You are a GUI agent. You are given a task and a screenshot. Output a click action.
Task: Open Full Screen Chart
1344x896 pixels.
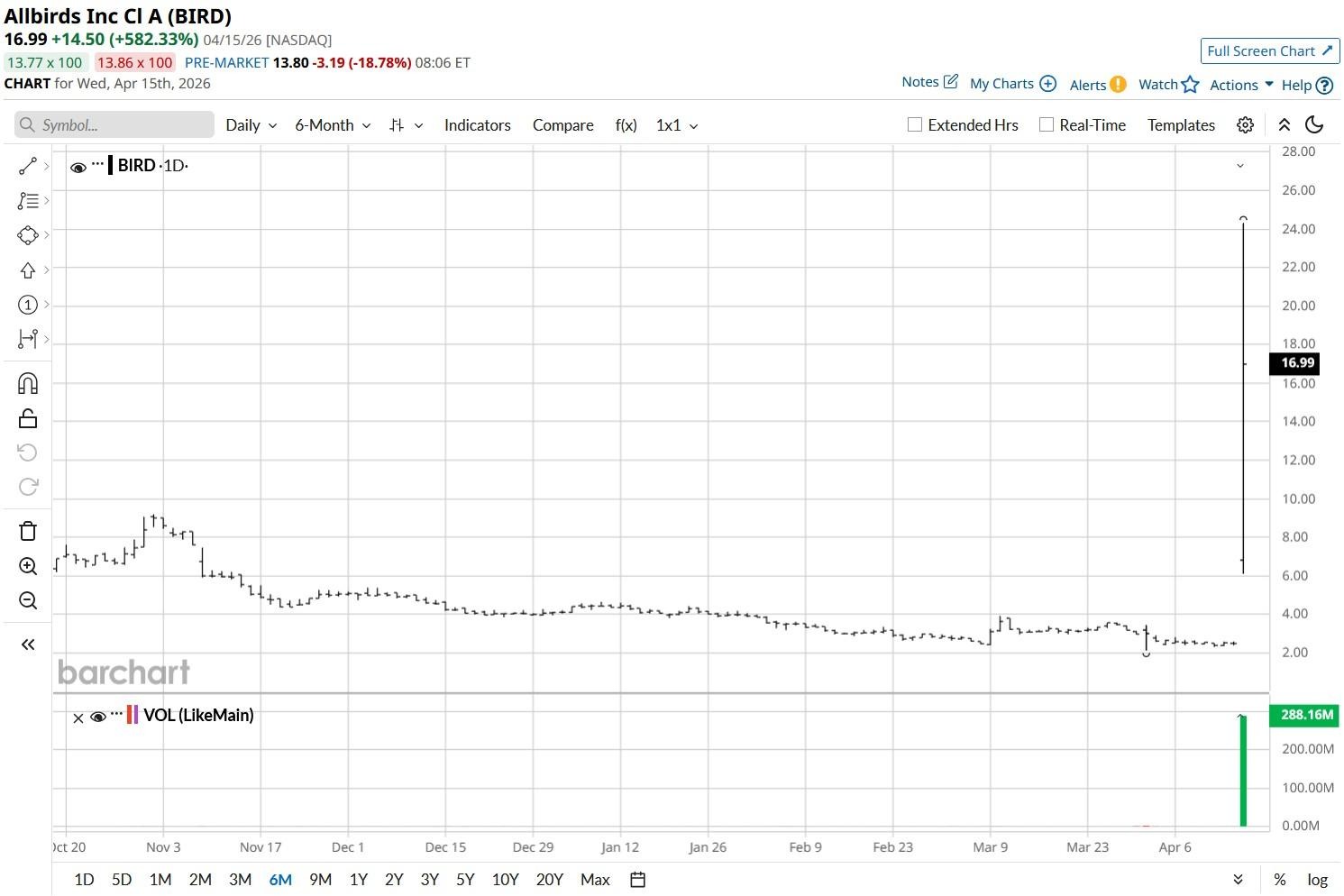[x=1270, y=51]
